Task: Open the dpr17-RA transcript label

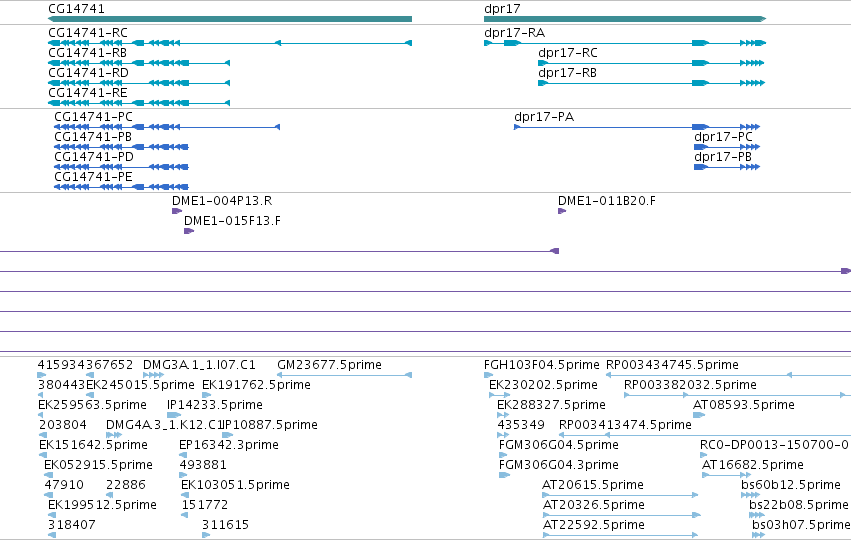Action: pos(515,33)
